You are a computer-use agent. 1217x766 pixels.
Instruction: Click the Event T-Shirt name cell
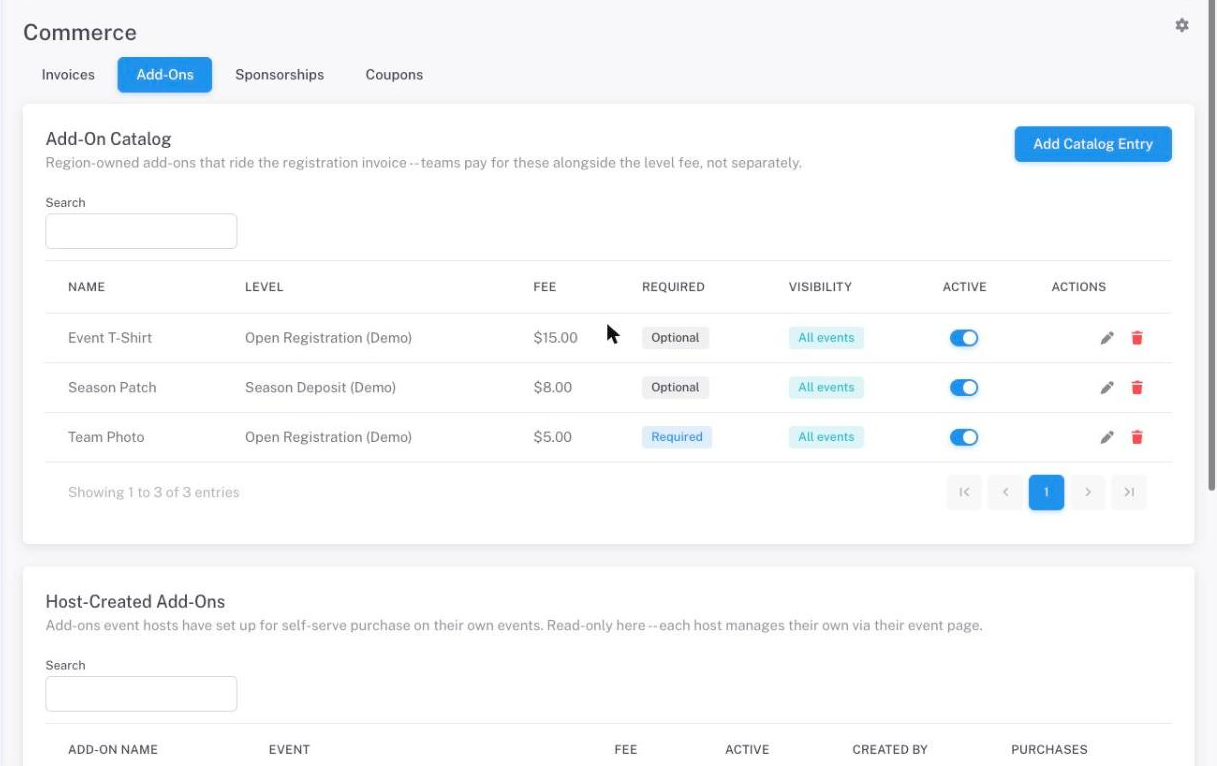coord(110,338)
